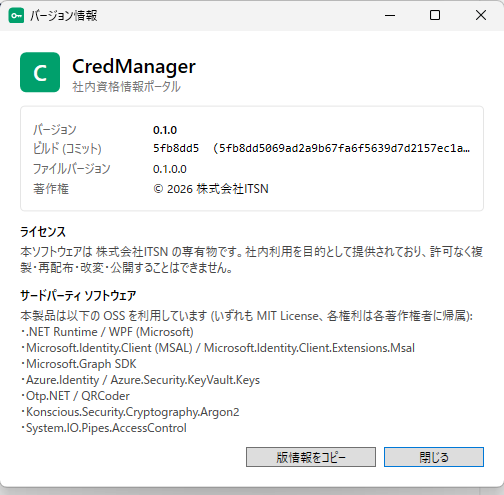The image size is (504, 495).
Task: Click the Azure.Identity / Azure.Security.KeyVault.Keys line
Action: (x=140, y=380)
